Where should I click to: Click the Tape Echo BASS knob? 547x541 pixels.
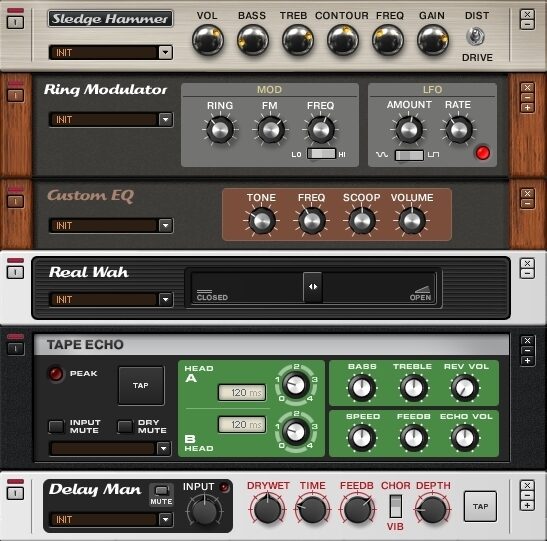[362, 388]
